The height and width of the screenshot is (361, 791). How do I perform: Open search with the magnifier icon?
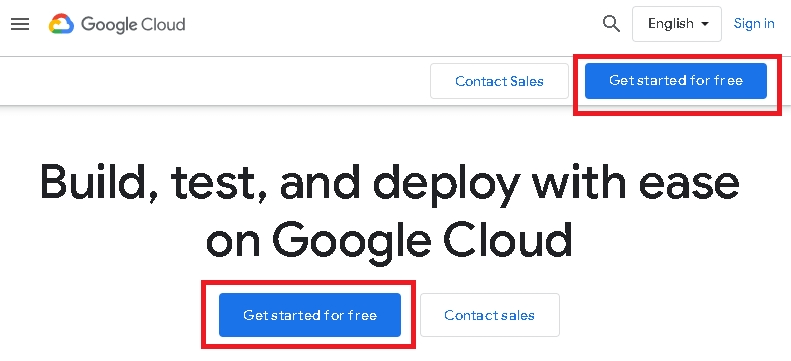click(x=611, y=24)
